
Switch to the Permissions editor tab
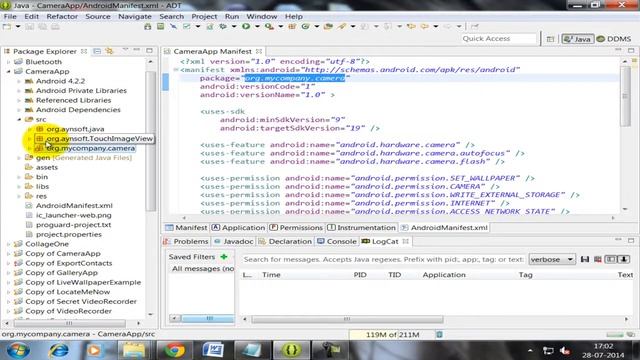point(296,228)
